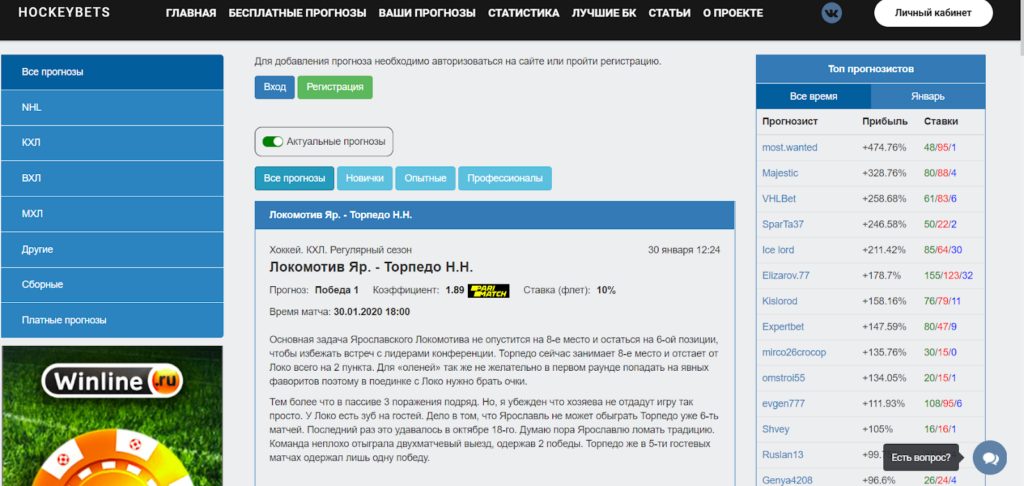Click the profit value +474.76%
The image size is (1024, 486).
884,148
